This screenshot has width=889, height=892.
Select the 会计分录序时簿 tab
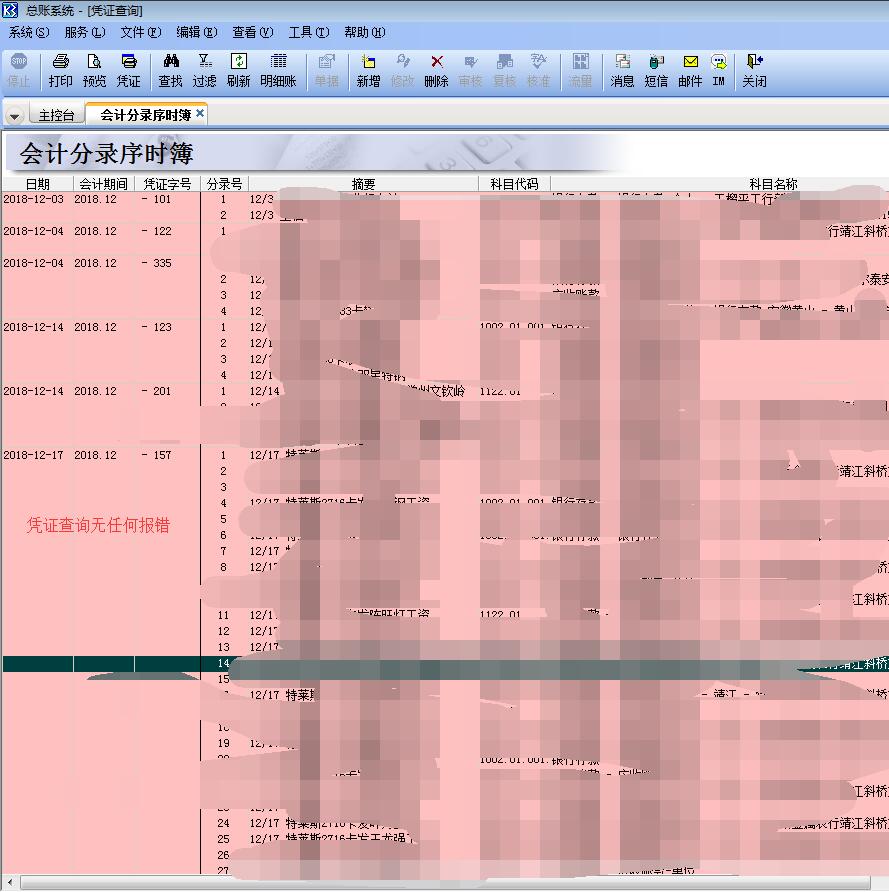[x=145, y=115]
